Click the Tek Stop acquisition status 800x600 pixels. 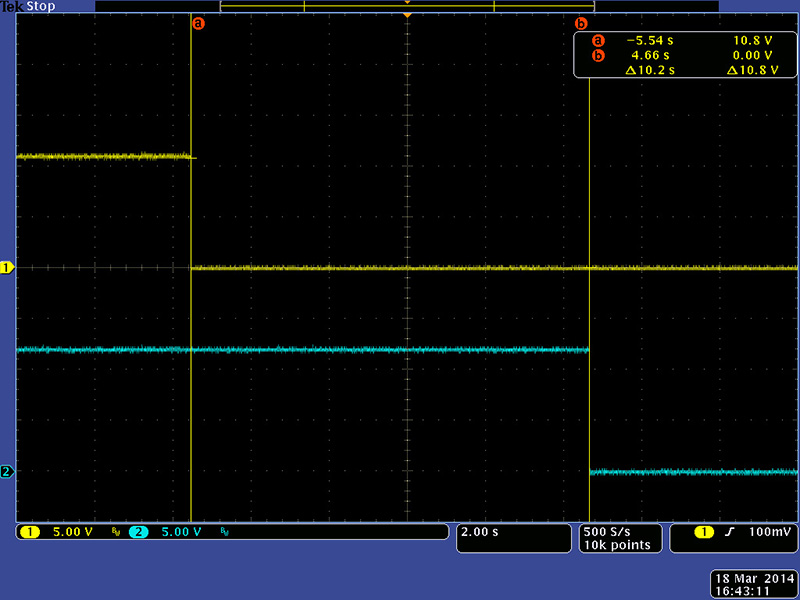(28, 6)
